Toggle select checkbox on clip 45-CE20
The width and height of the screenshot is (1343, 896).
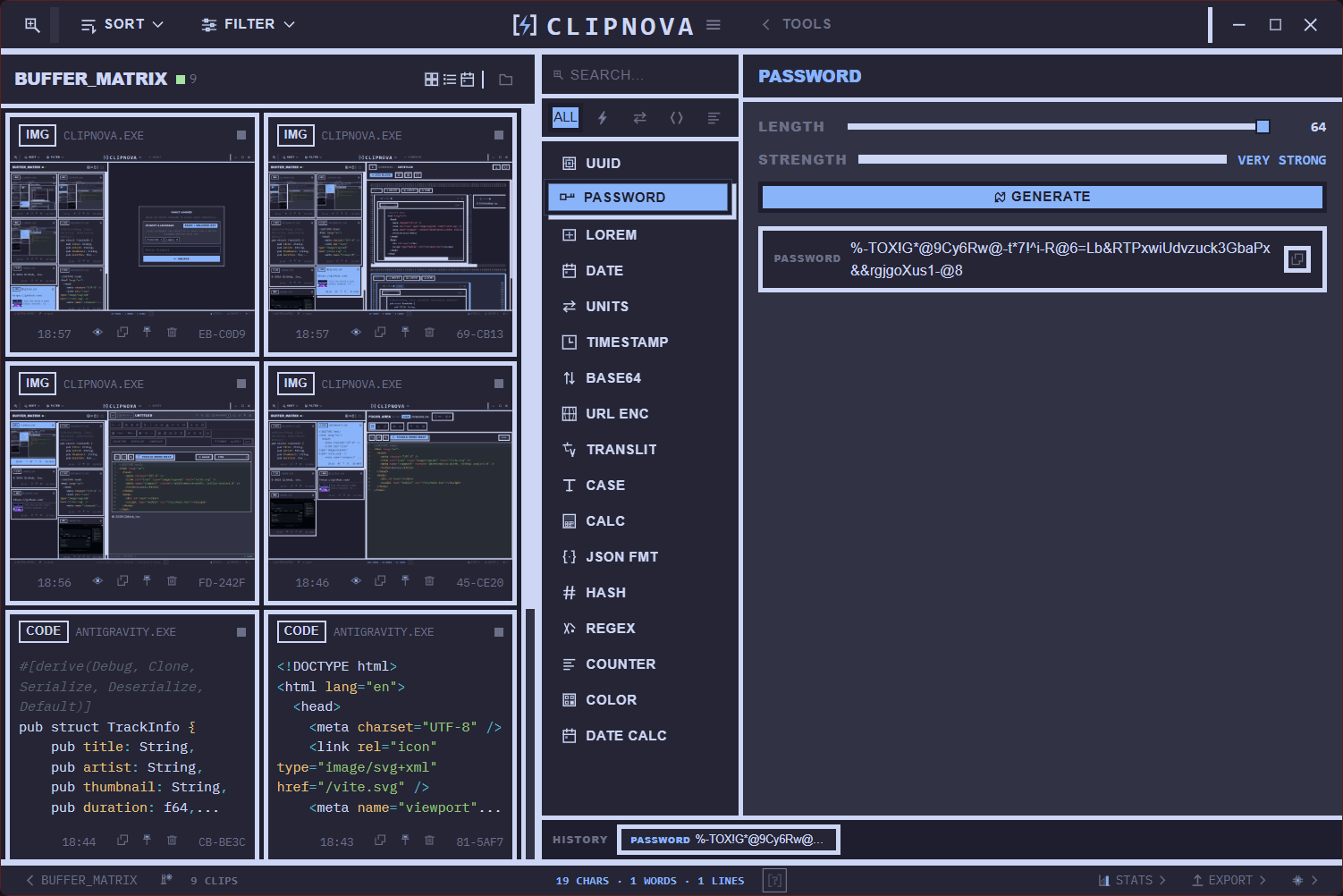coord(499,384)
